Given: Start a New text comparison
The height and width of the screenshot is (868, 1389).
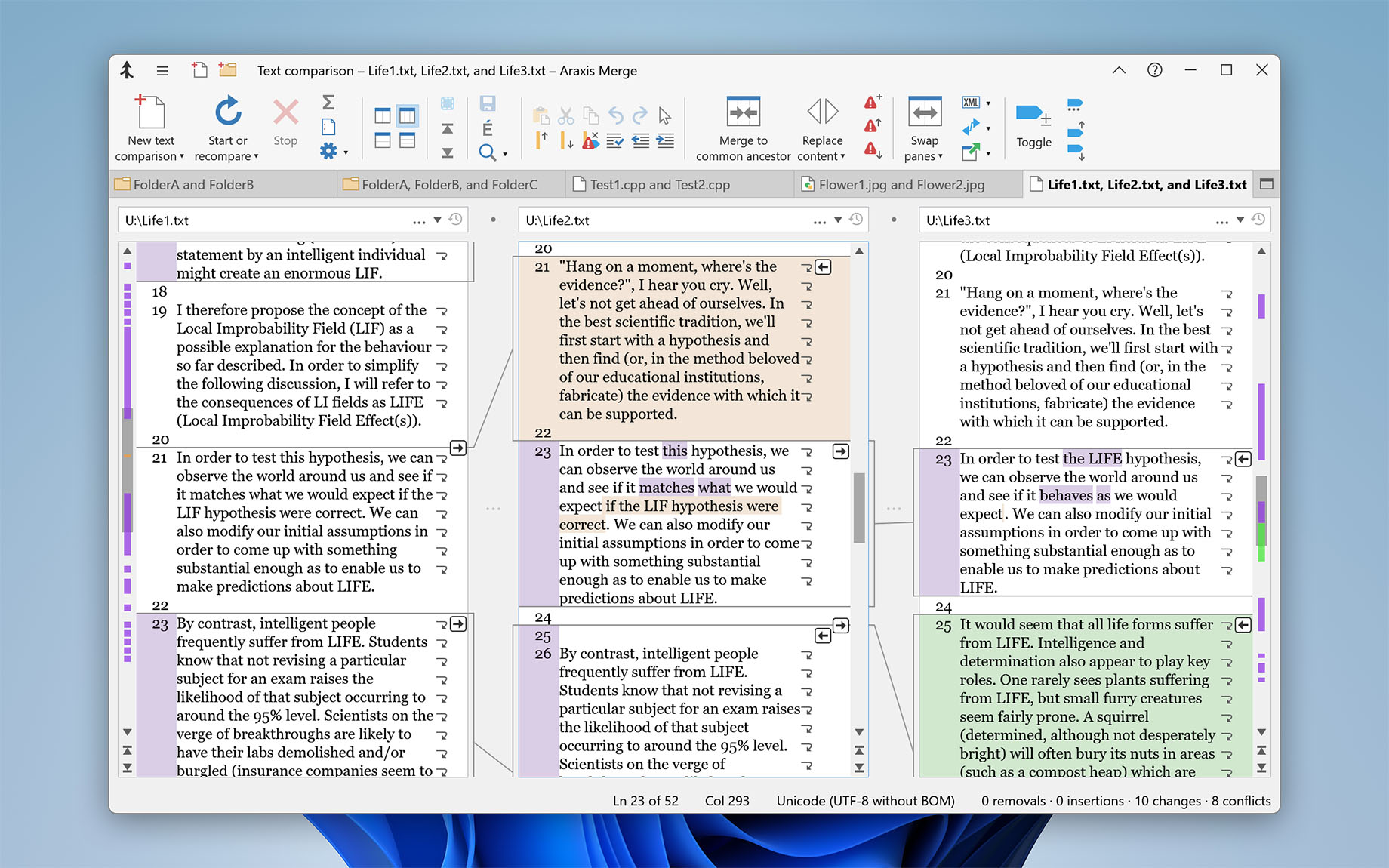Looking at the screenshot, I should tap(150, 112).
